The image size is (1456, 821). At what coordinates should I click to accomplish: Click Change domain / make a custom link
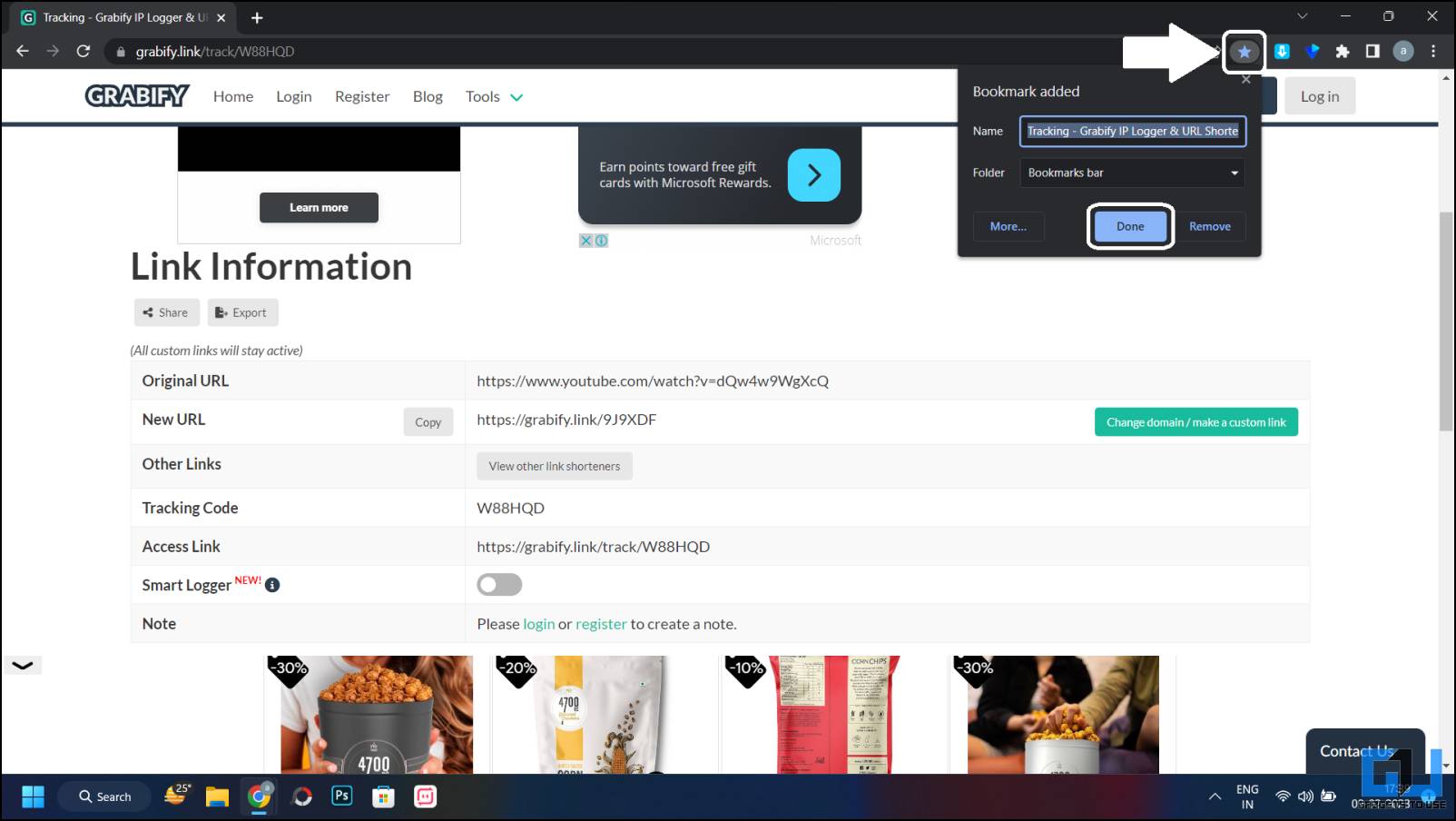coord(1196,422)
